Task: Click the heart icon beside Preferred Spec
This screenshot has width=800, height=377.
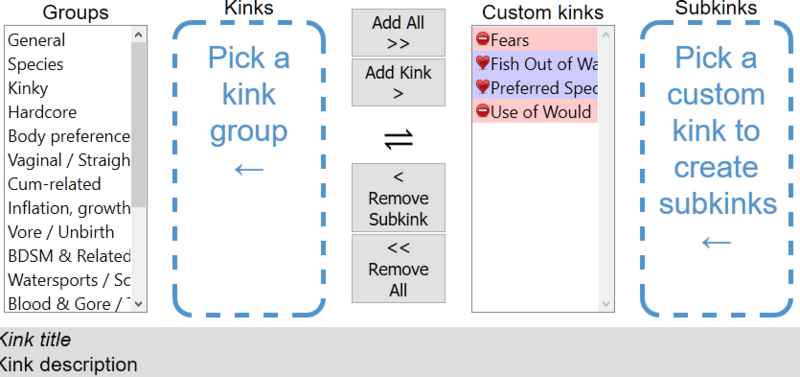Action: click(482, 87)
